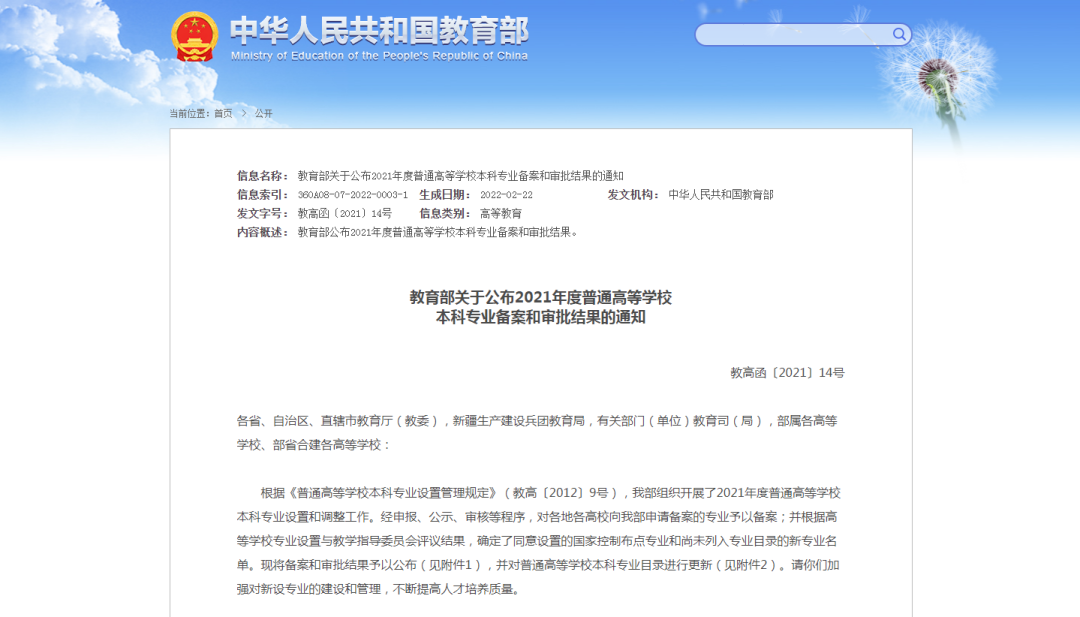The height and width of the screenshot is (617, 1080).
Task: Click the 信息类别 value 高等教育
Action: [x=500, y=214]
